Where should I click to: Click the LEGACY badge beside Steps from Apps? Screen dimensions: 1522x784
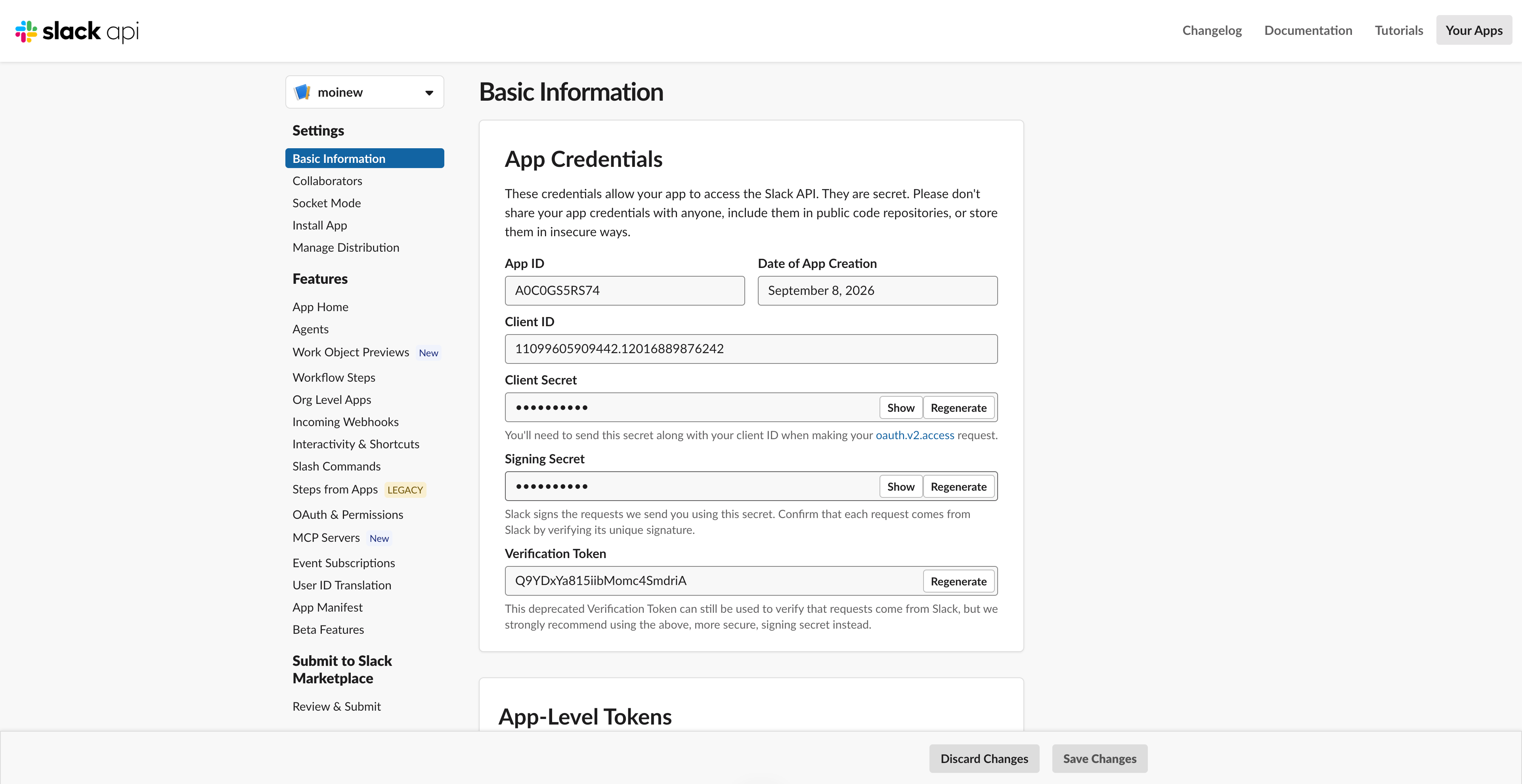[405, 490]
